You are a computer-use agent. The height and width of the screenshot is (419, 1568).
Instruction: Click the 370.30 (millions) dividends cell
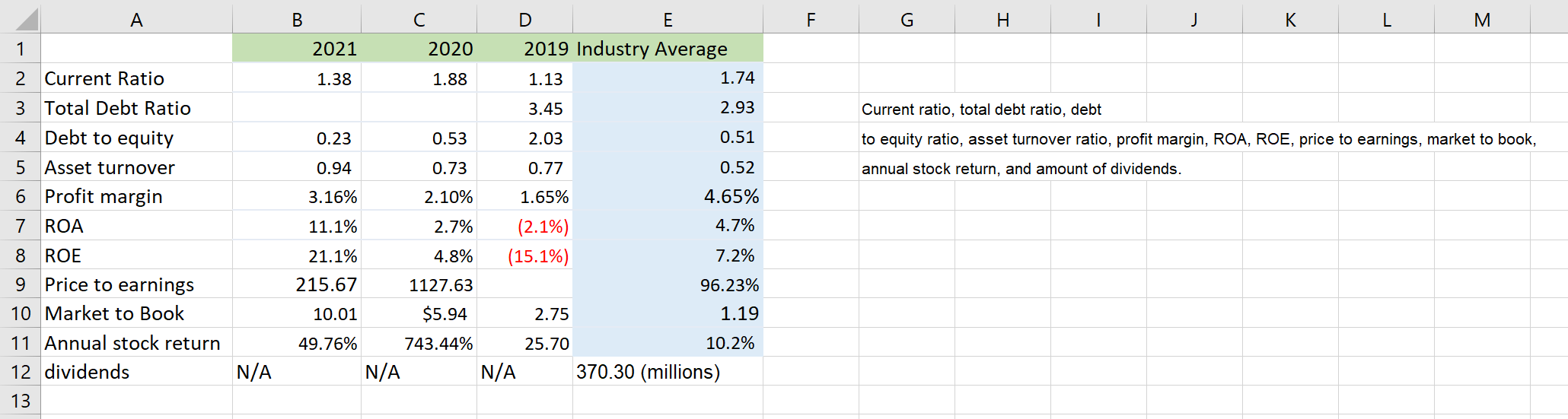(x=668, y=372)
